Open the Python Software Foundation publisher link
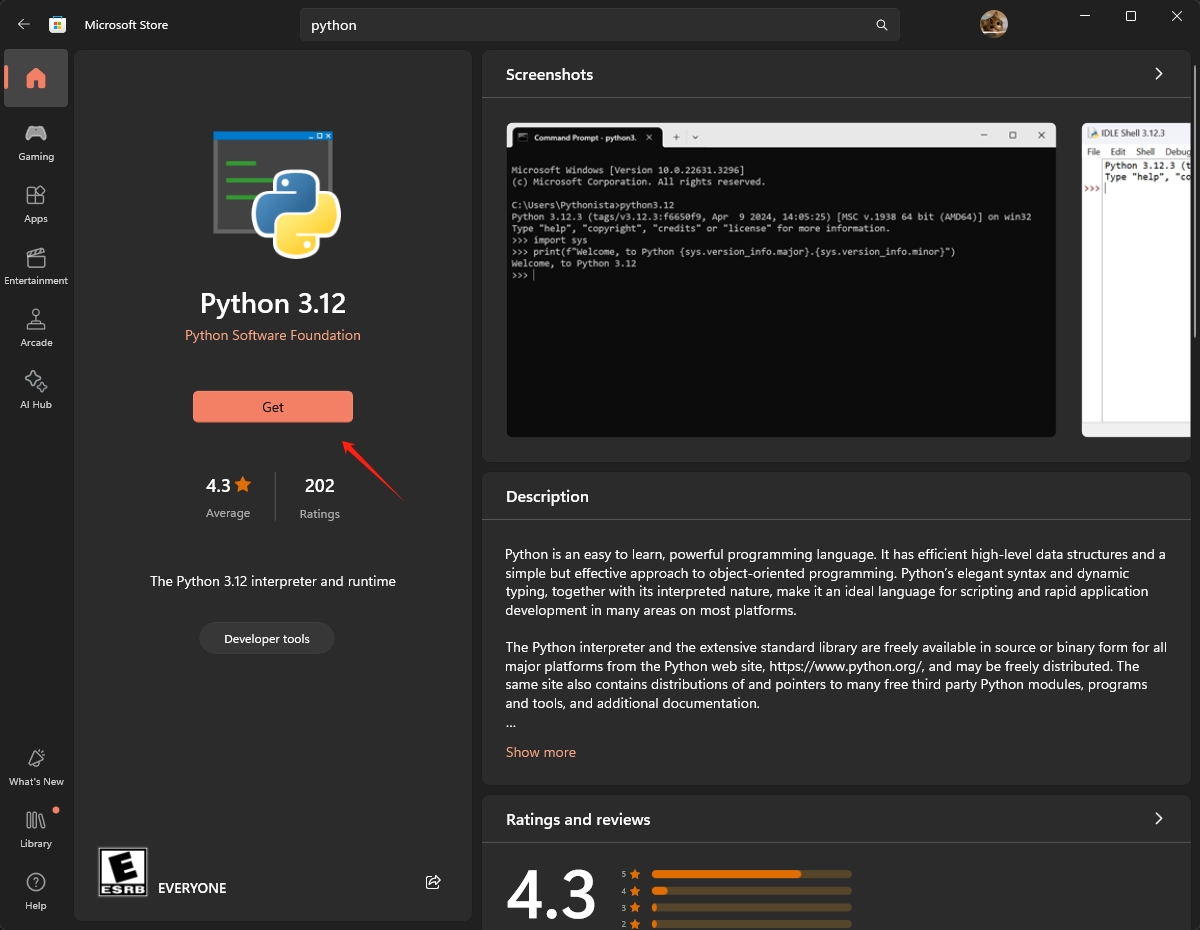 pyautogui.click(x=273, y=336)
